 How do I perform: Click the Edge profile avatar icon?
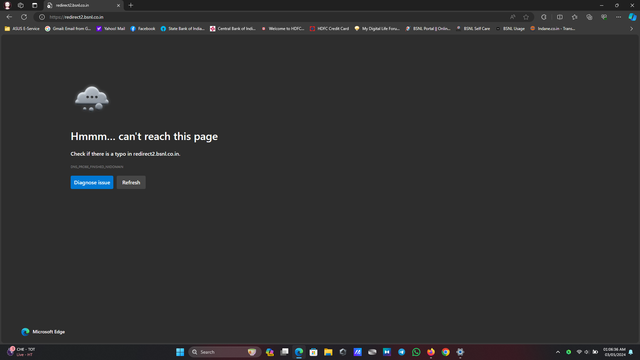pyautogui.click(x=7, y=5)
